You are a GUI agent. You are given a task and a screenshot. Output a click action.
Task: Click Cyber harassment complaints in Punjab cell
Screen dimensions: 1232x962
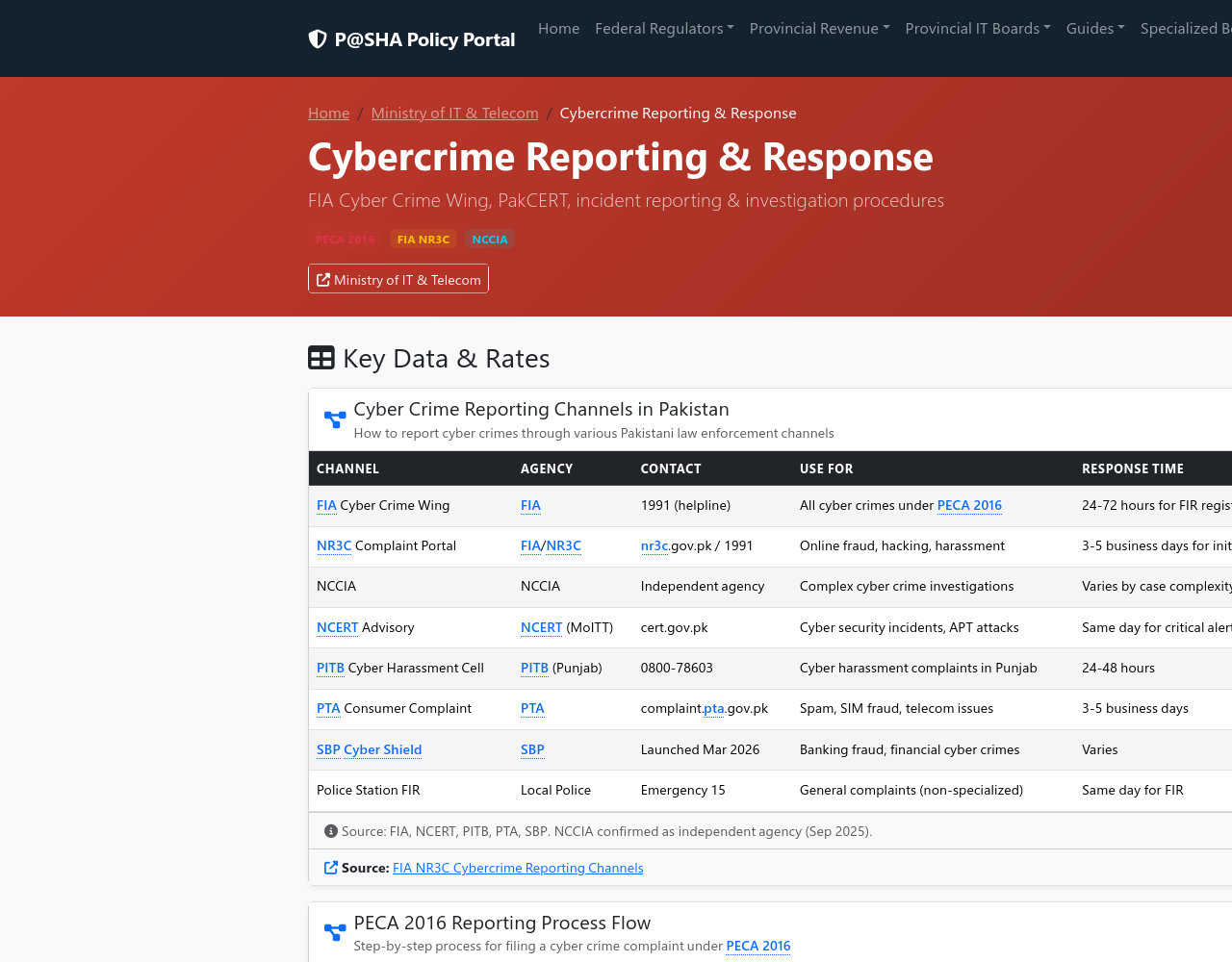point(933,669)
